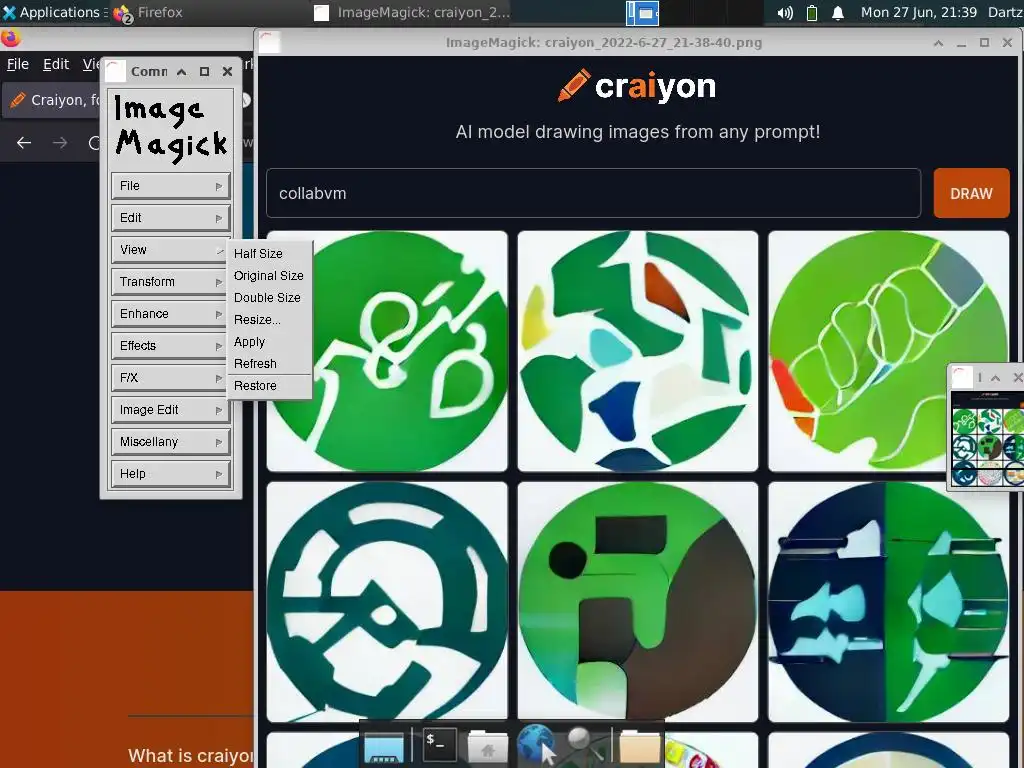
Task: Select Restore in the View submenu
Action: pyautogui.click(x=269, y=386)
